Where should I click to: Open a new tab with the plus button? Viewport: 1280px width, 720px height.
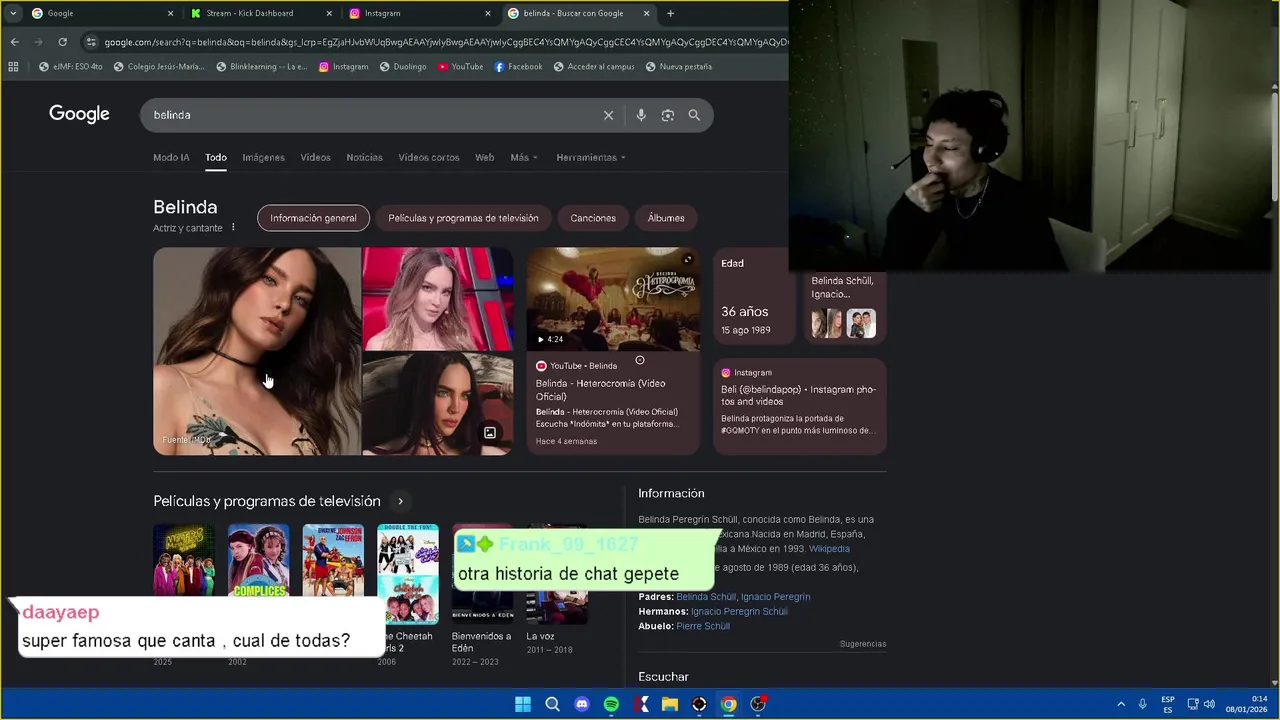coord(670,13)
